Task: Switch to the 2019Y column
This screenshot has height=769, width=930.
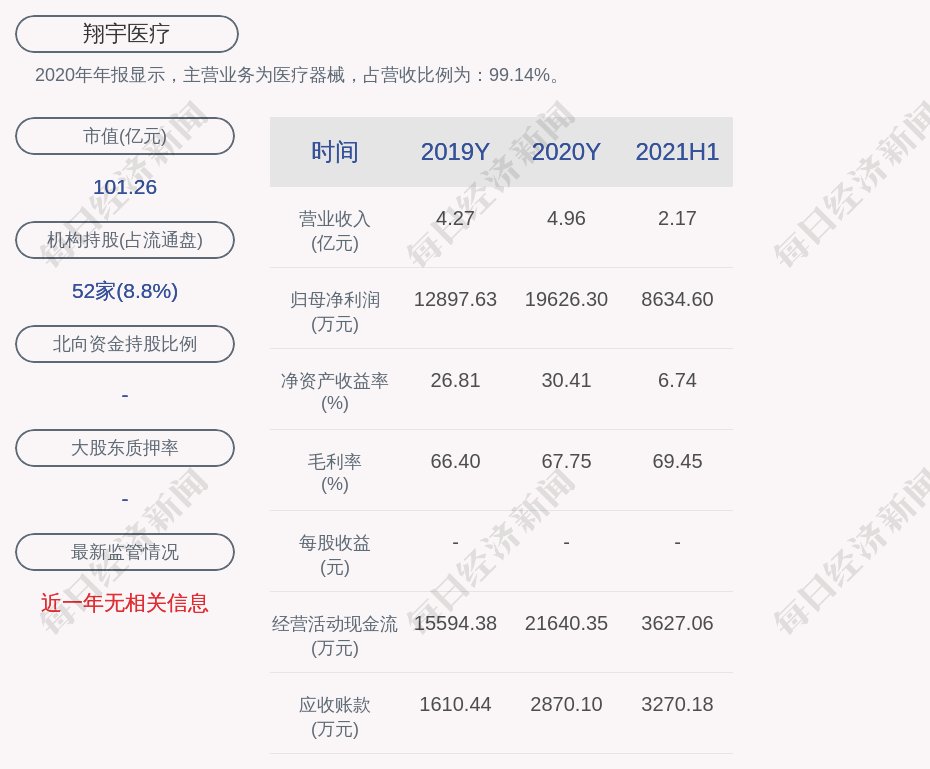Action: coord(455,152)
